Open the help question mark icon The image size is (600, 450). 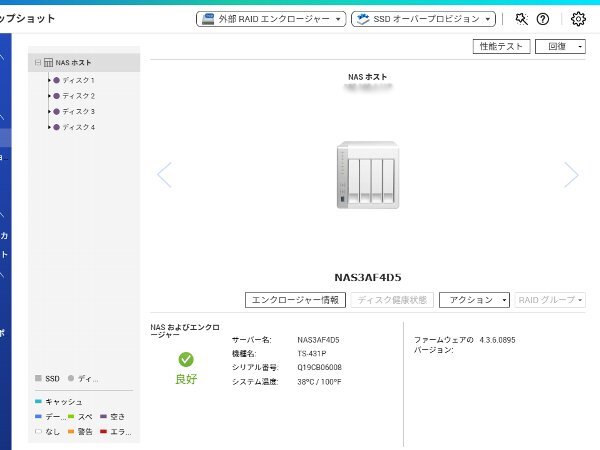543,19
